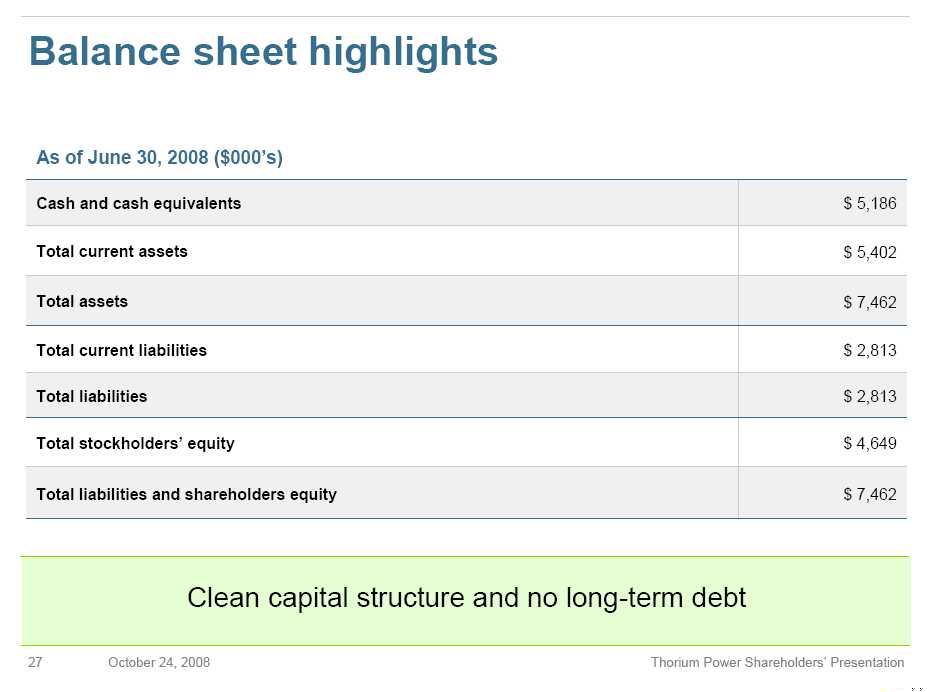Click the 'Total current liabilities' row label
Screen dimensions: 927x692
coord(121,350)
